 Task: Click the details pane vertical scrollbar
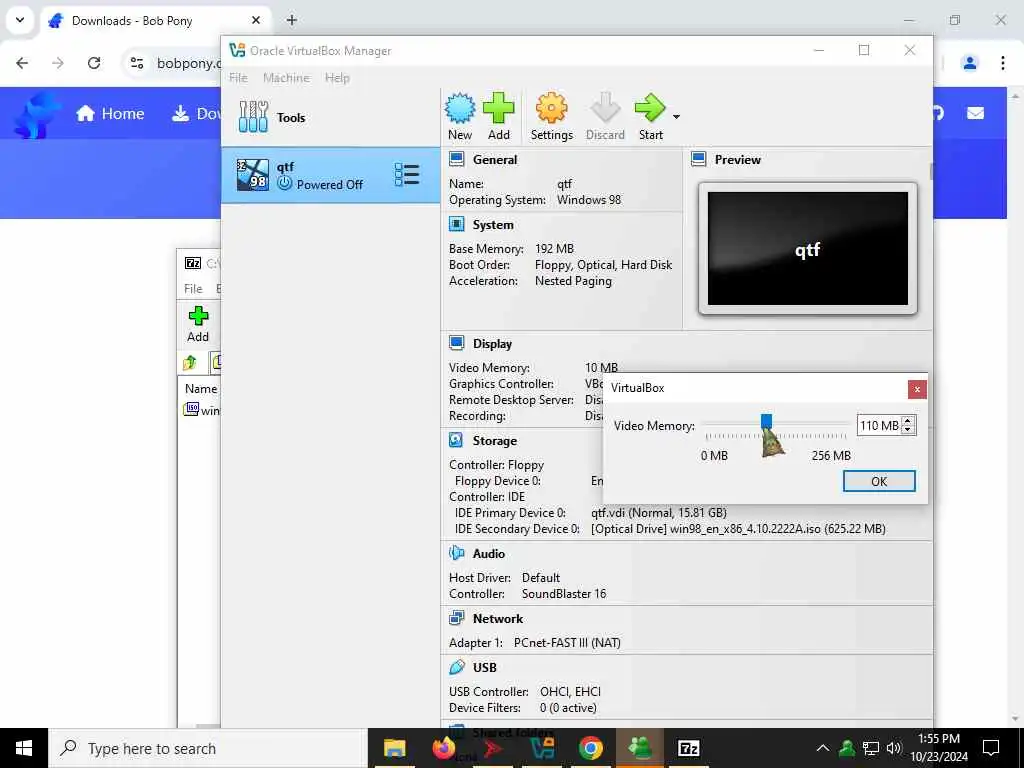[931, 171]
